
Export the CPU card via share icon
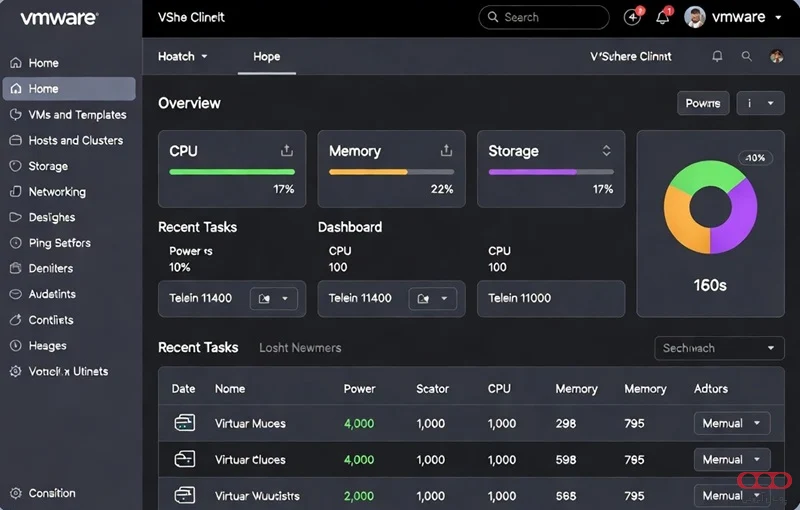[x=287, y=150]
